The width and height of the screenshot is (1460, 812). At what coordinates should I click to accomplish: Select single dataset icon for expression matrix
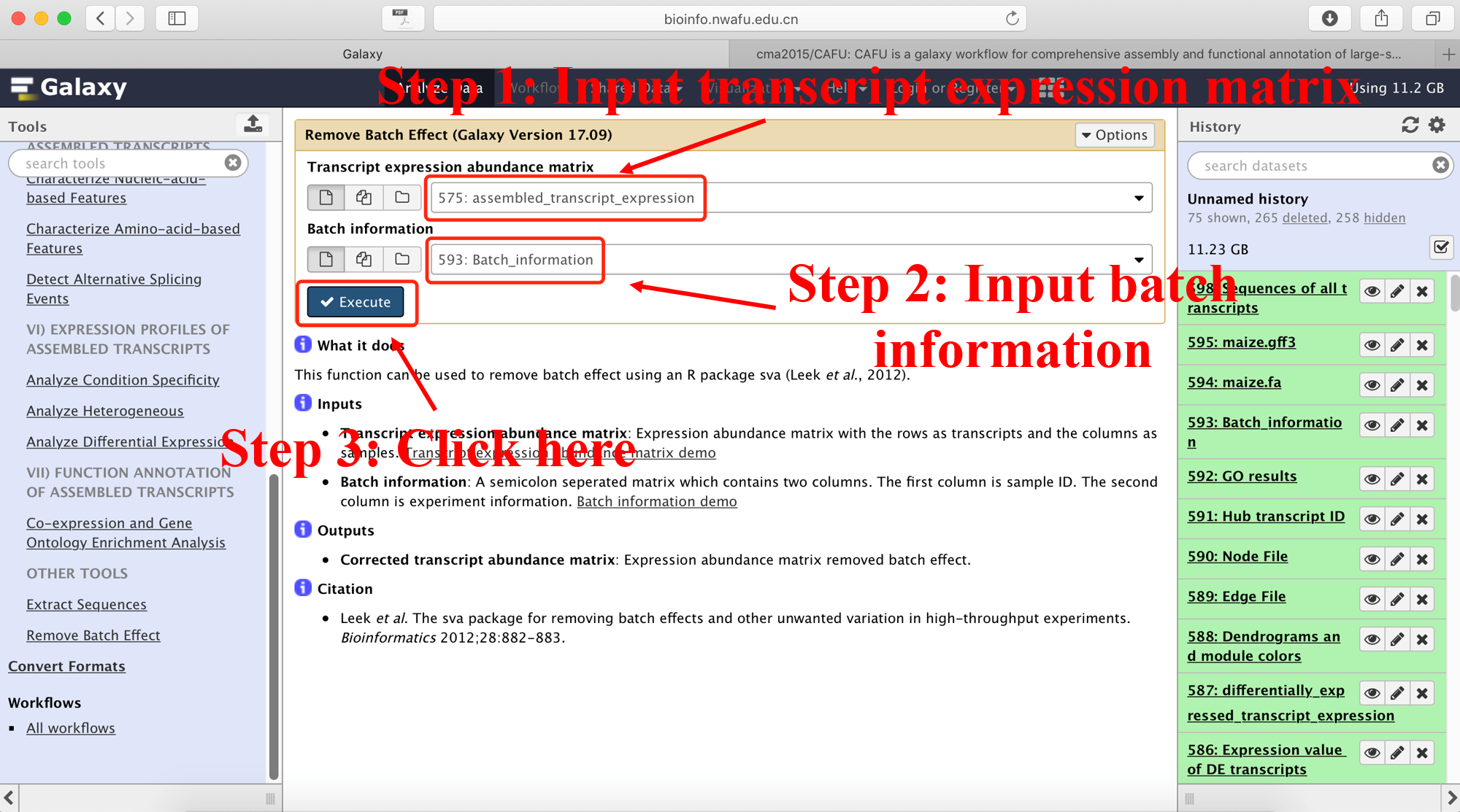coord(326,197)
